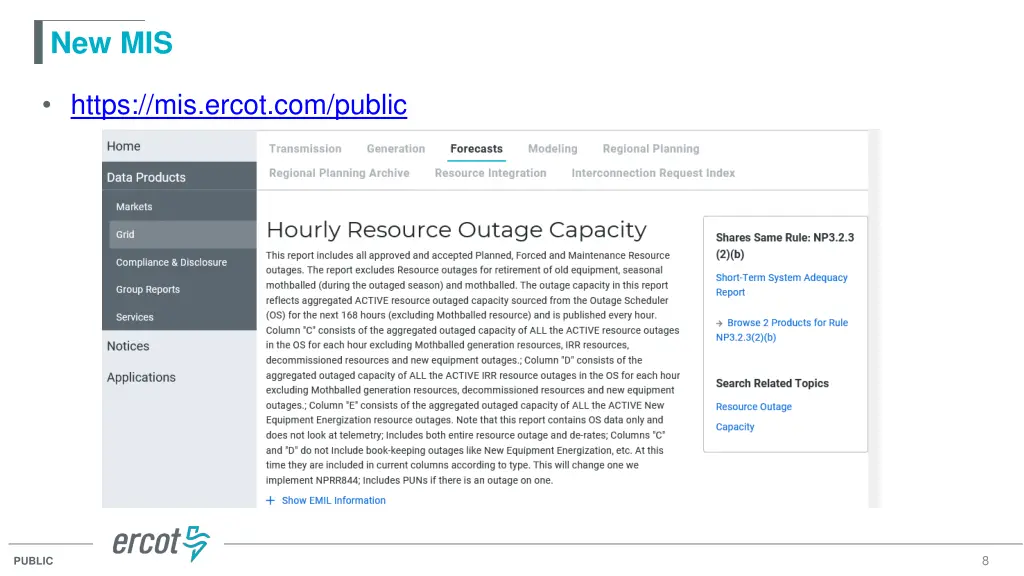Go to Home in sidebar
Screen dimensions: 1024x576
click(123, 146)
